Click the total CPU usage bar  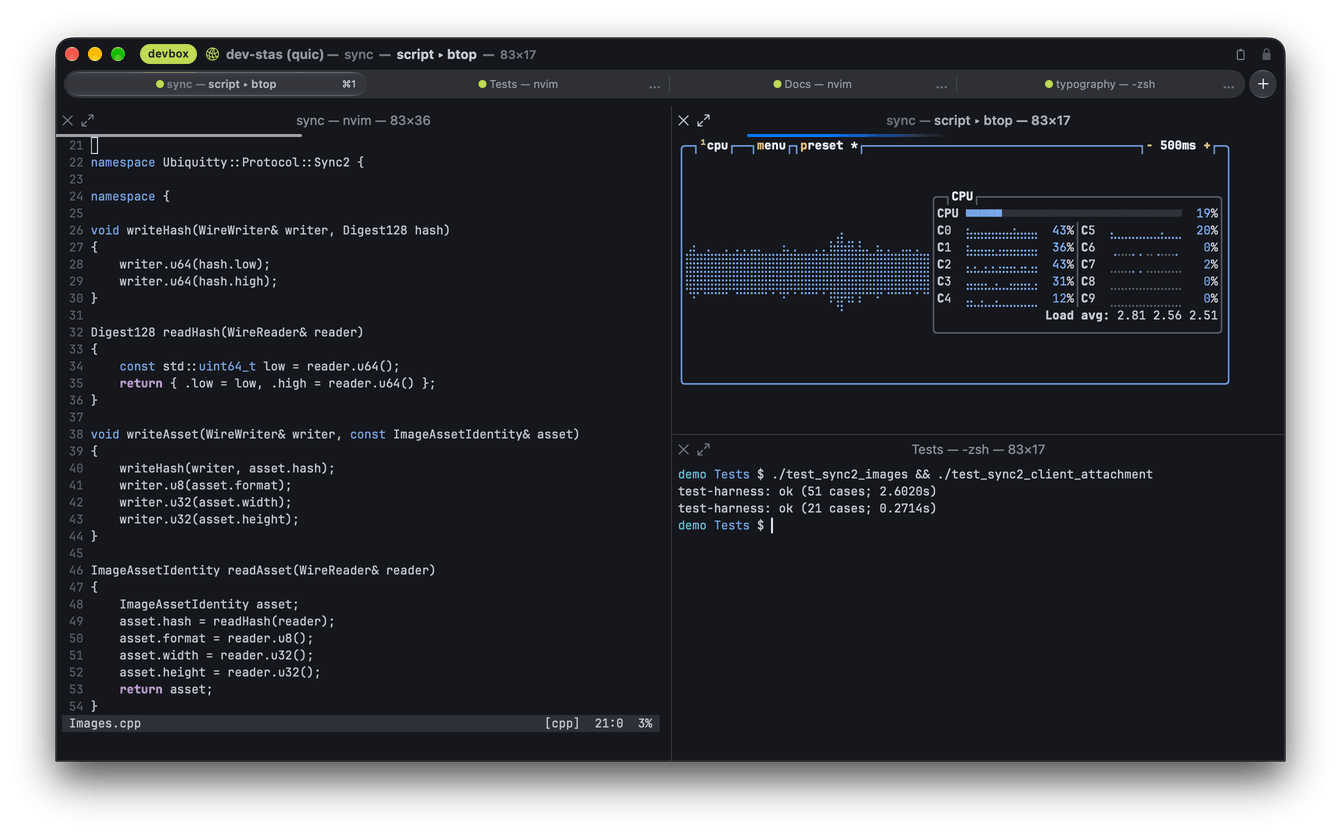click(x=1074, y=213)
